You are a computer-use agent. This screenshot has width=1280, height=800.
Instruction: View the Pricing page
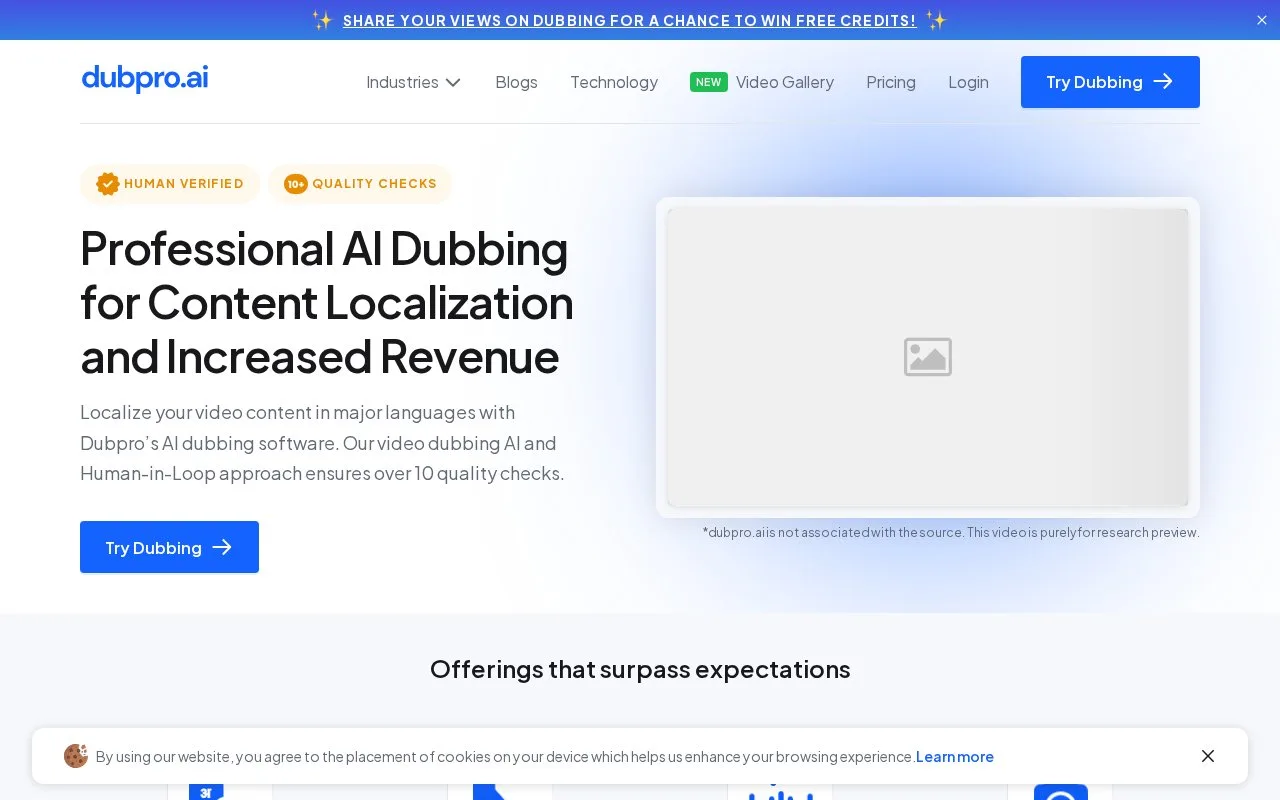click(891, 82)
